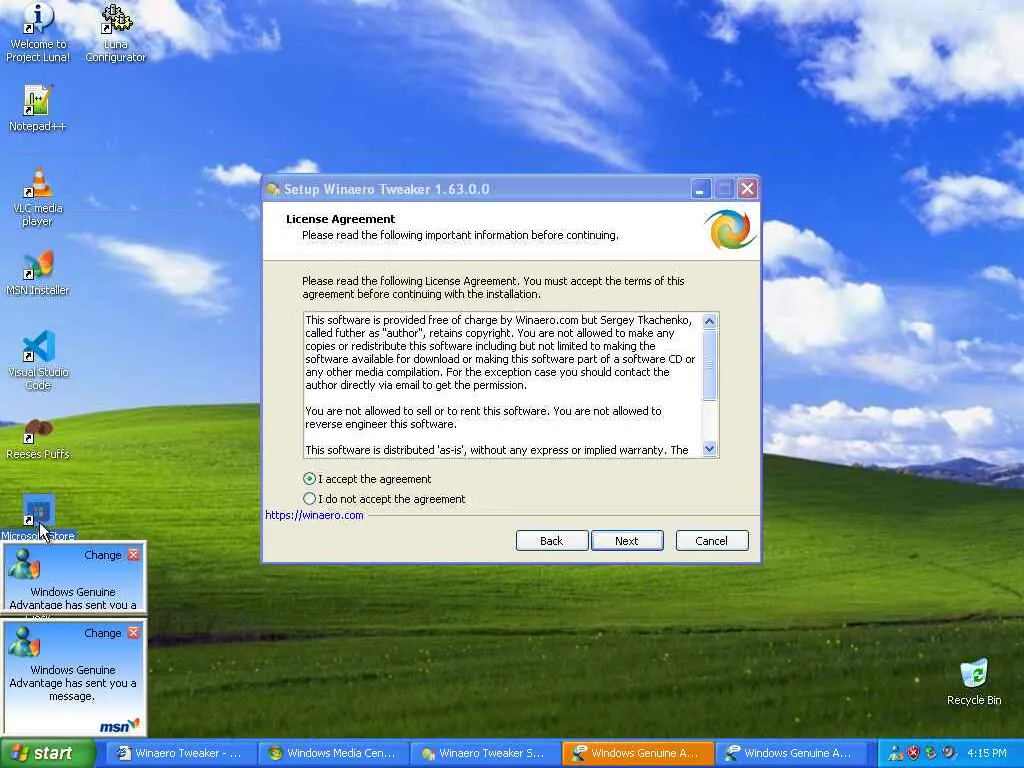Click the MSN buddy icon in the upper notification
This screenshot has width=1024, height=768.
[x=24, y=564]
